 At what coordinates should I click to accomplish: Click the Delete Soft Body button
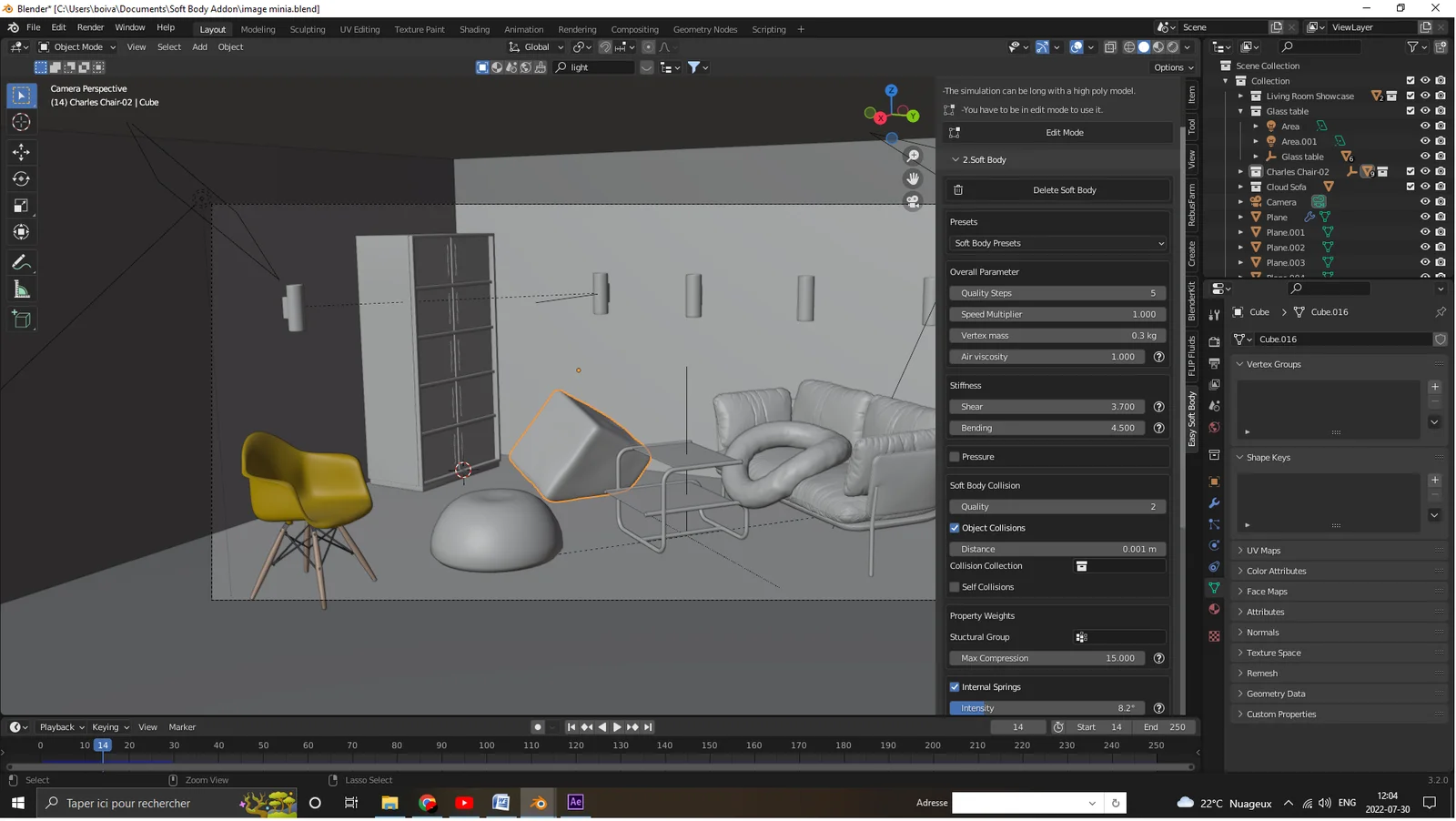click(1065, 189)
